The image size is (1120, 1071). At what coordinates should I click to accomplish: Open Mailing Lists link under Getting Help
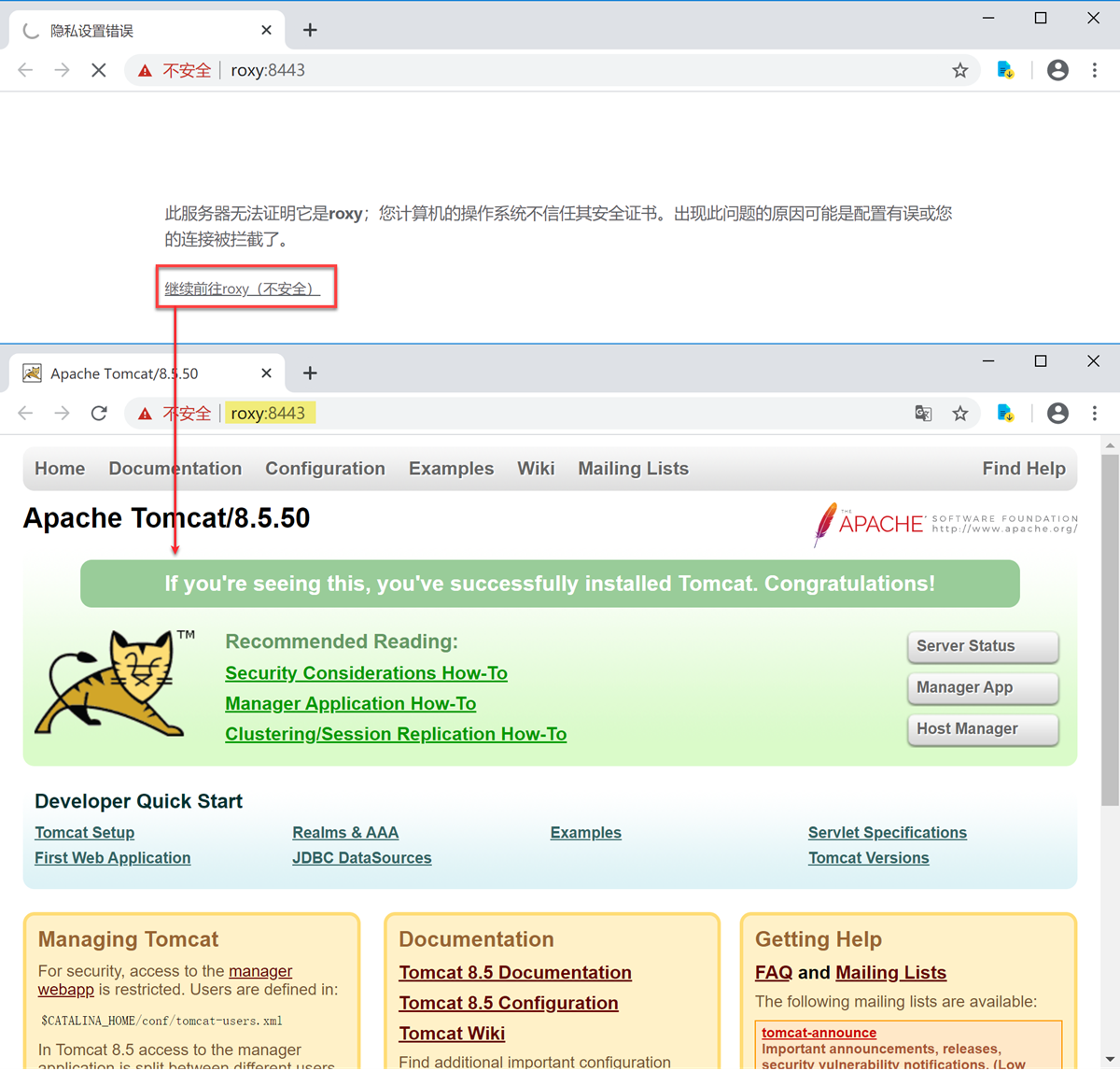coord(890,973)
